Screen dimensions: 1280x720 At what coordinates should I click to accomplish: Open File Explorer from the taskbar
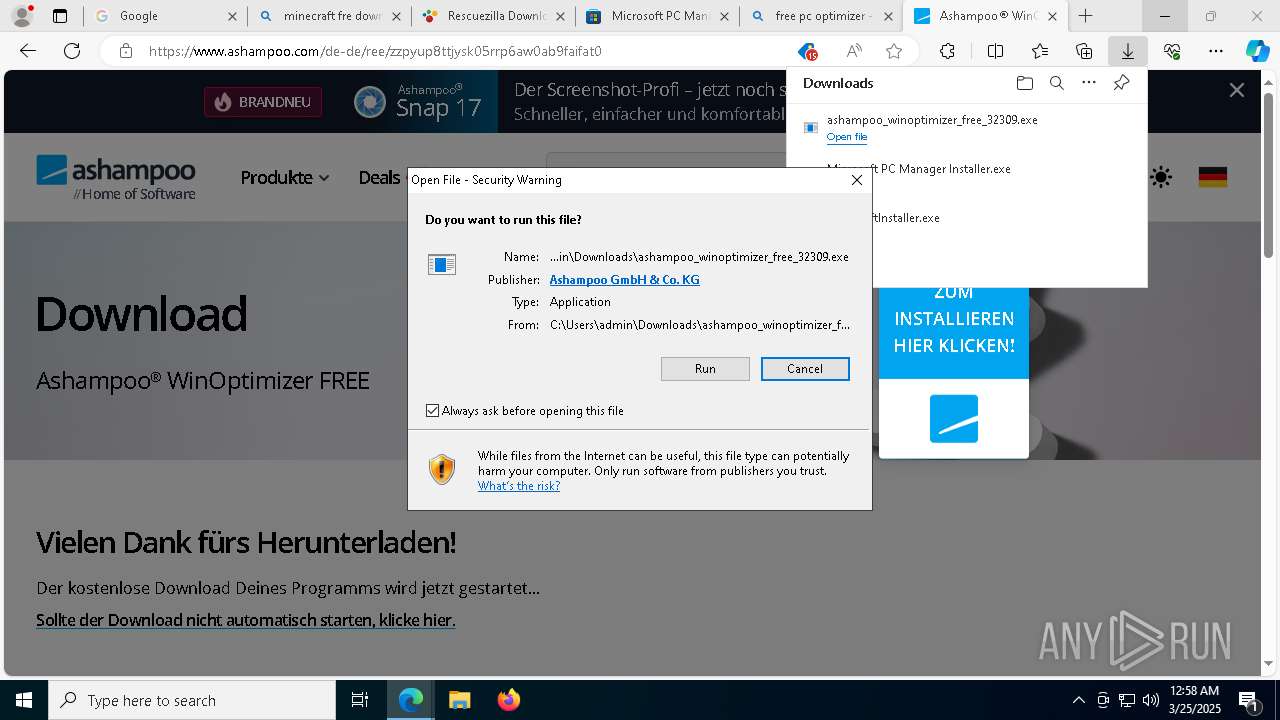(459, 700)
